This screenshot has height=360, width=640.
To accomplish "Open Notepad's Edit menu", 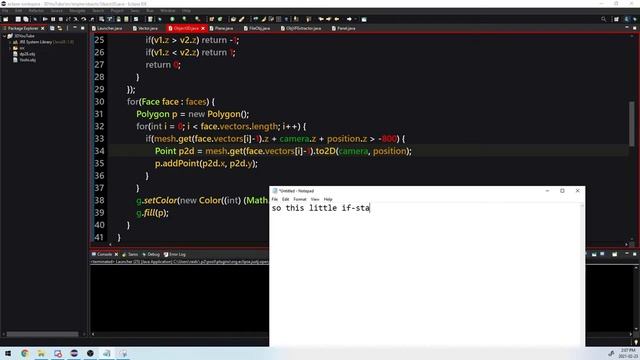I will pyautogui.click(x=285, y=199).
